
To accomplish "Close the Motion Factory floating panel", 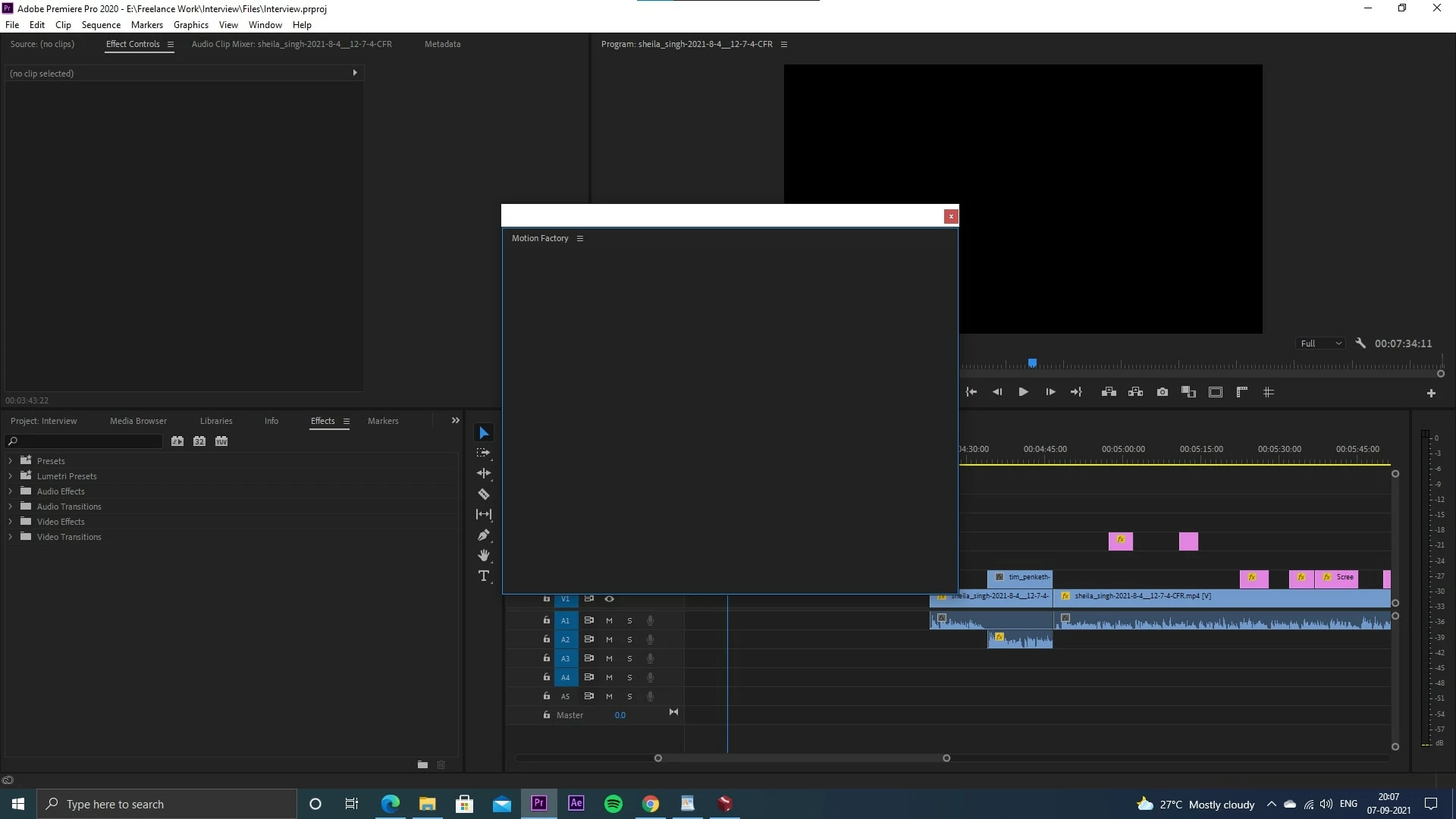I will coord(950,217).
